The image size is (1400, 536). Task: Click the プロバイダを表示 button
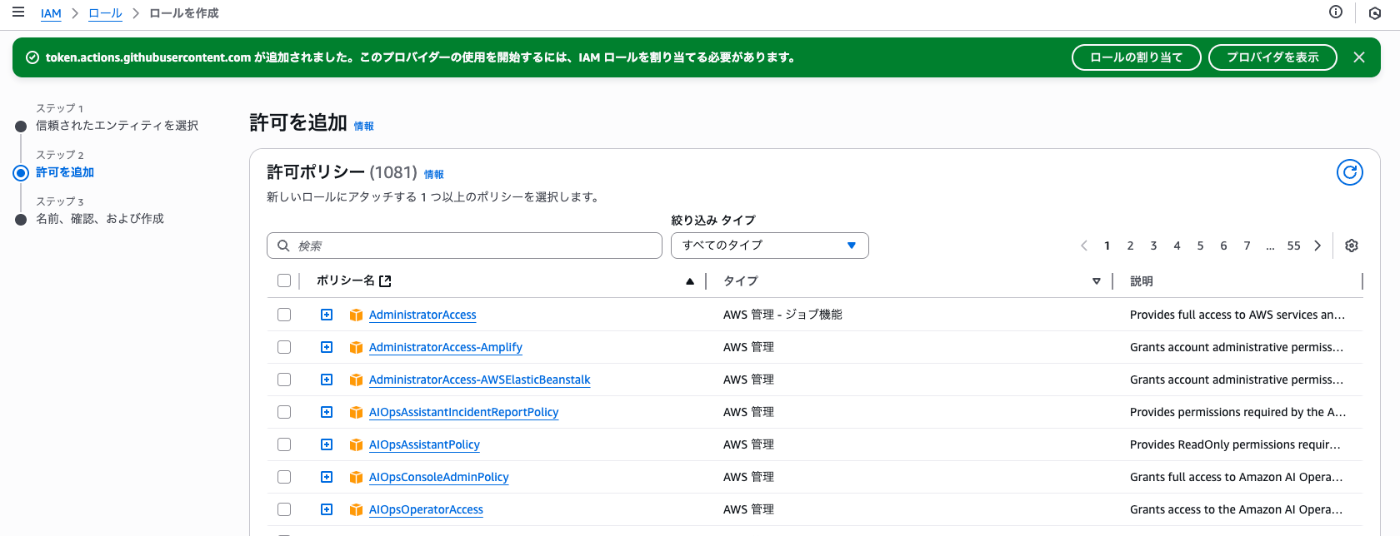[1272, 57]
